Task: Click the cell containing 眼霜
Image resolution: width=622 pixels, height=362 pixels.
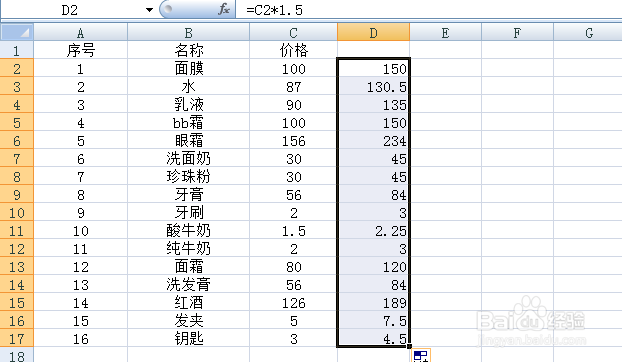Action: pos(188,141)
